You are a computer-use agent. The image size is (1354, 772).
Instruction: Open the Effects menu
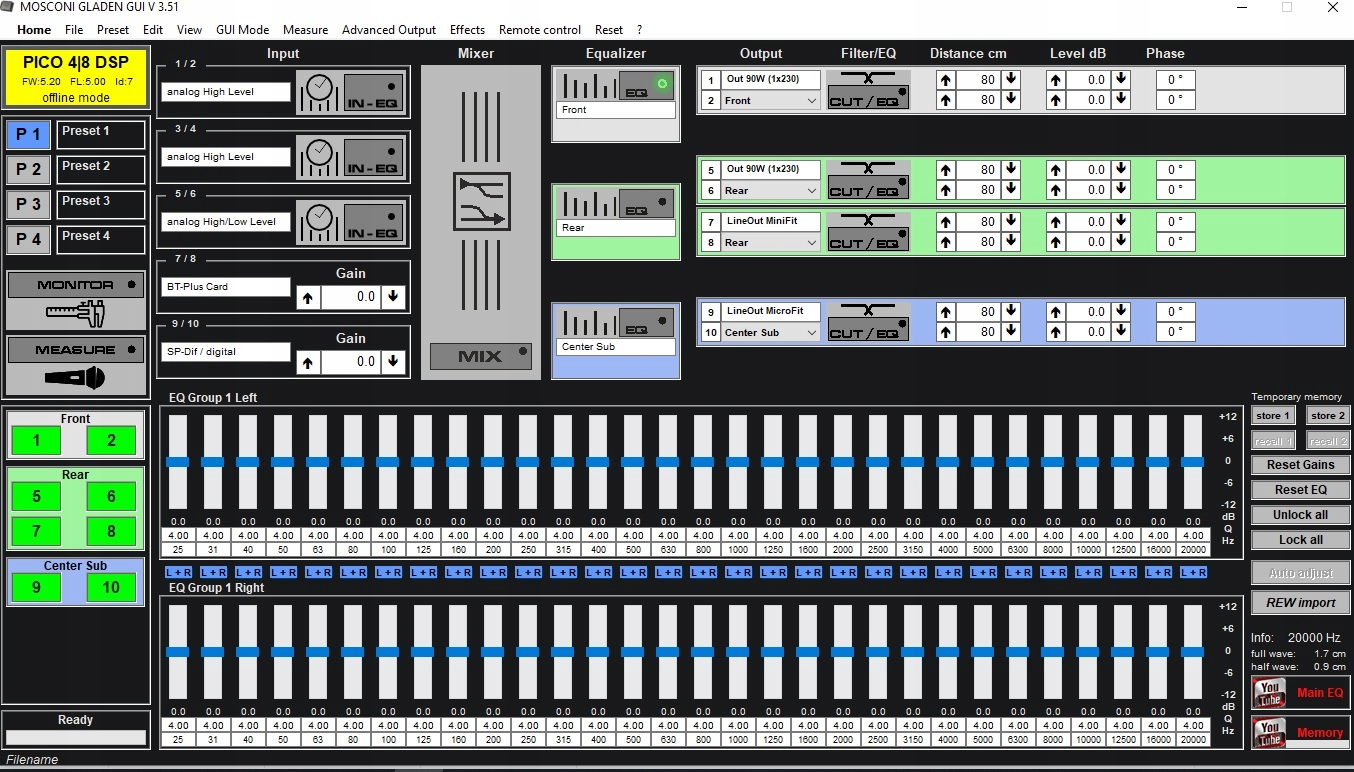(467, 30)
